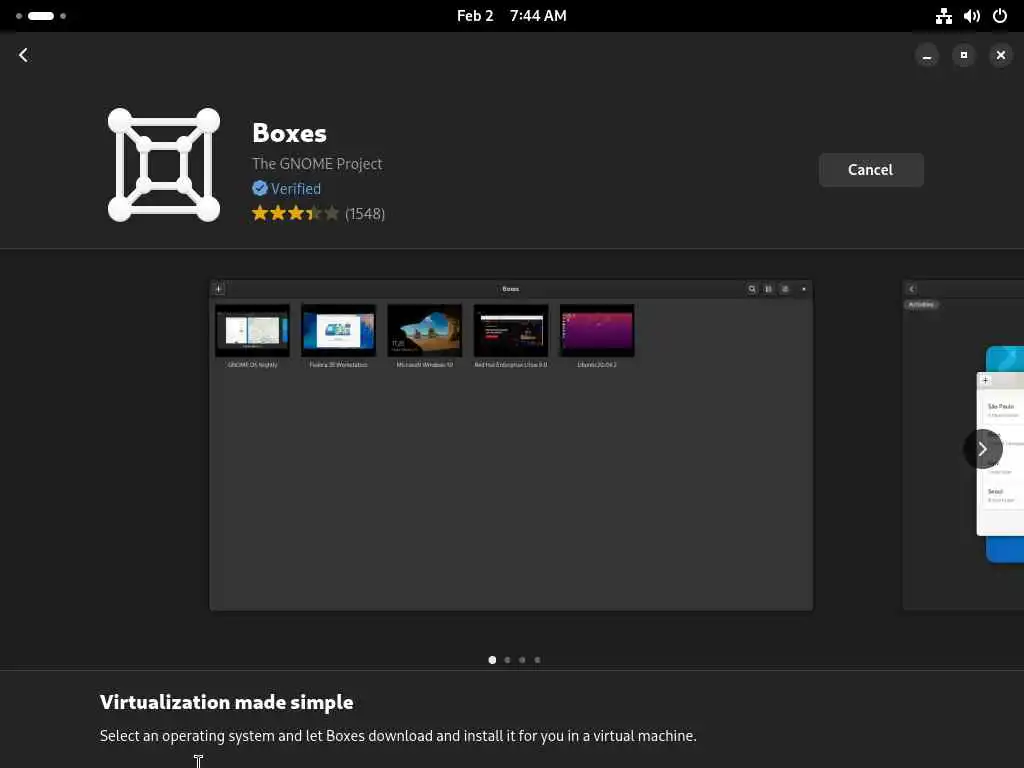Open the volume icon in top bar

pyautogui.click(x=972, y=16)
